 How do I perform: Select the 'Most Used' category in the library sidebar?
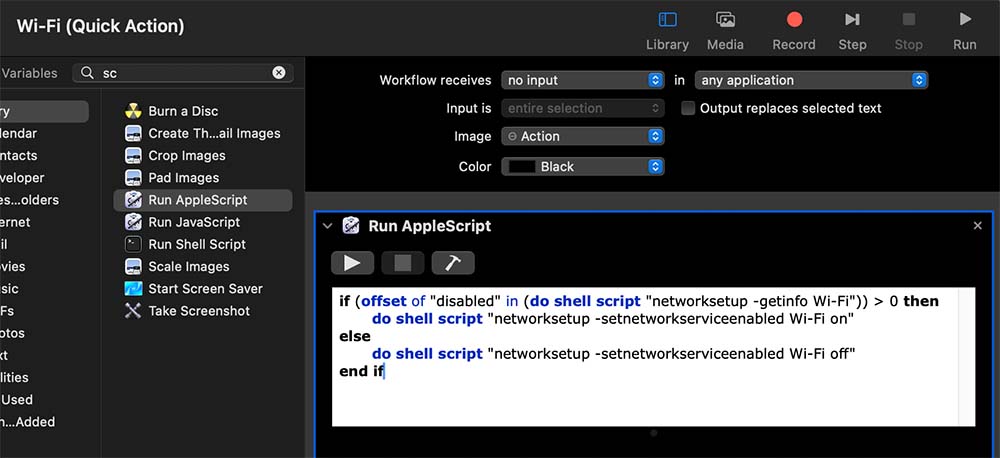pos(18,400)
